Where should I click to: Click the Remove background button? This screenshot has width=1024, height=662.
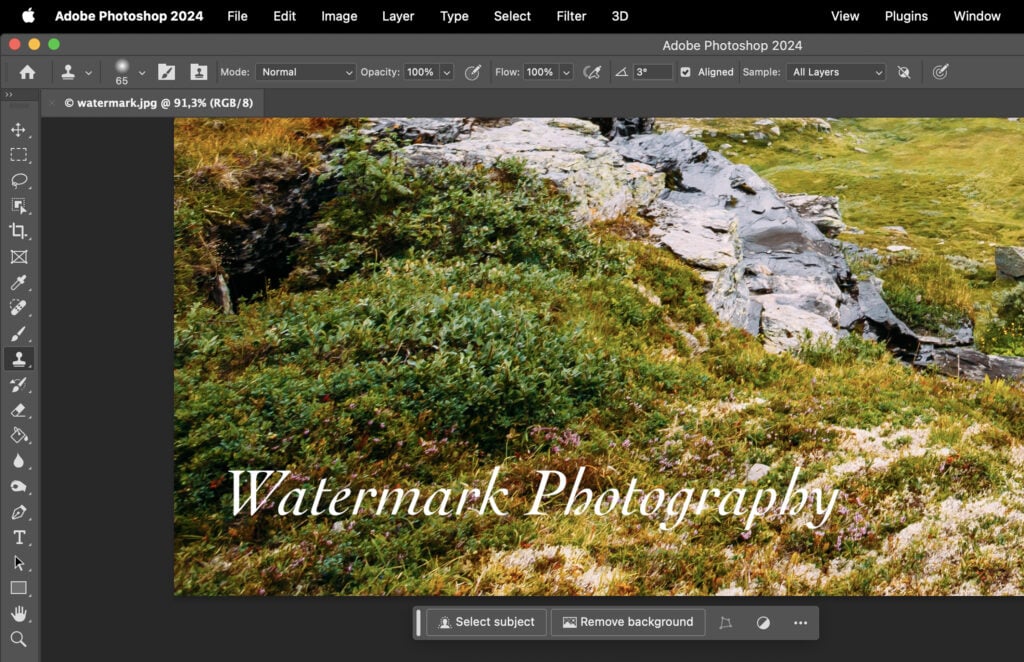pyautogui.click(x=628, y=622)
